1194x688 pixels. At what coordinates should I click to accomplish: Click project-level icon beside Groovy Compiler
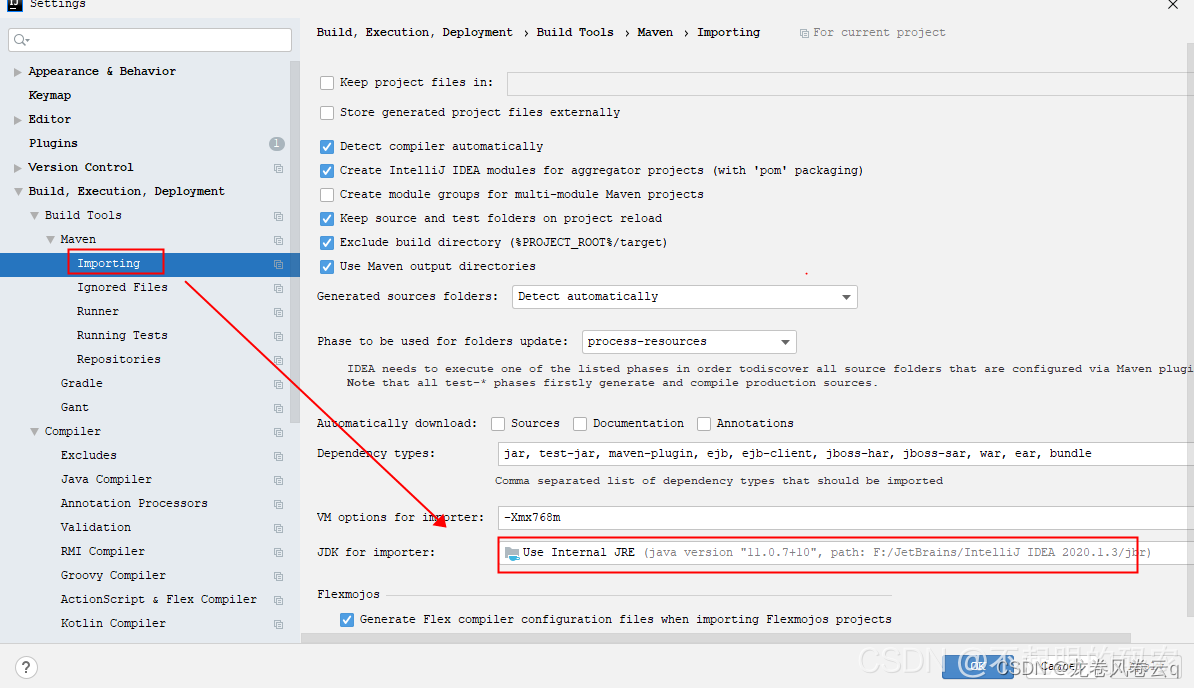[x=279, y=576]
